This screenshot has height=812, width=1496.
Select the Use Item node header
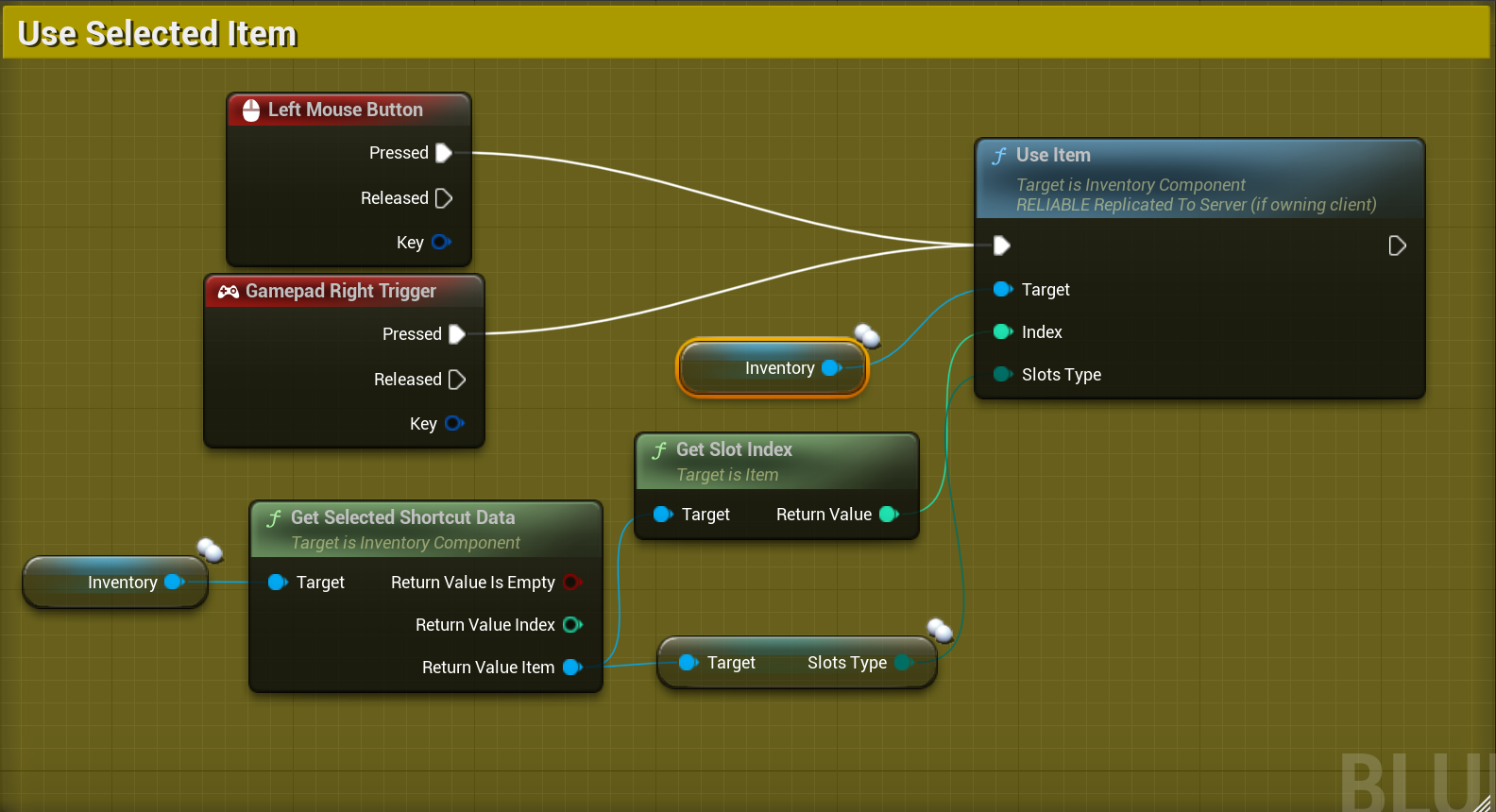pos(1199,179)
